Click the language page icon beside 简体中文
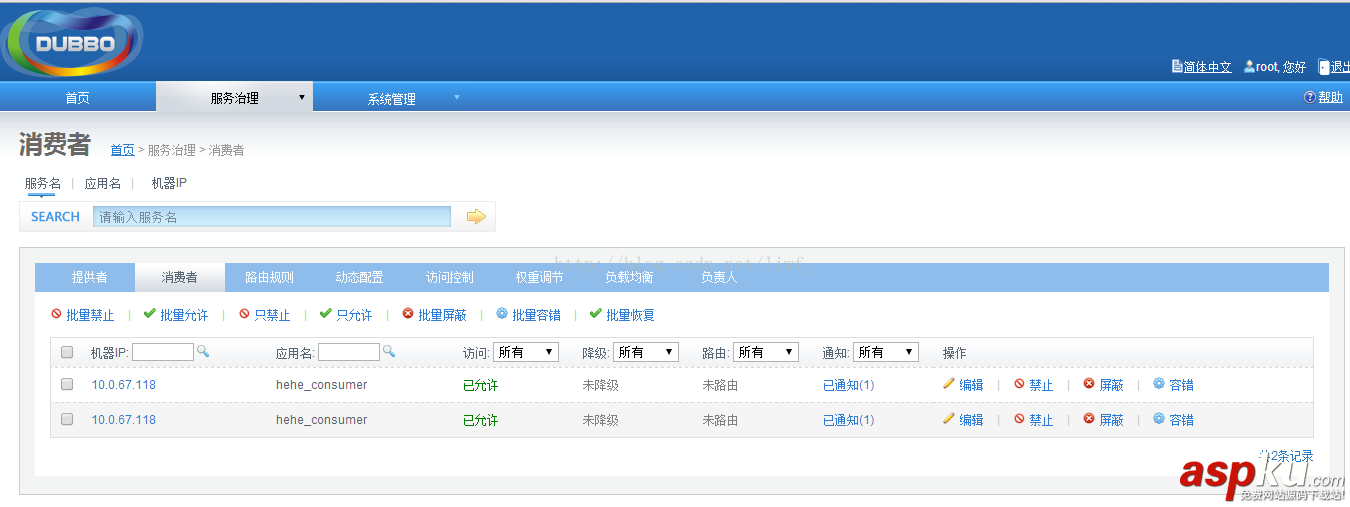 pos(1177,67)
